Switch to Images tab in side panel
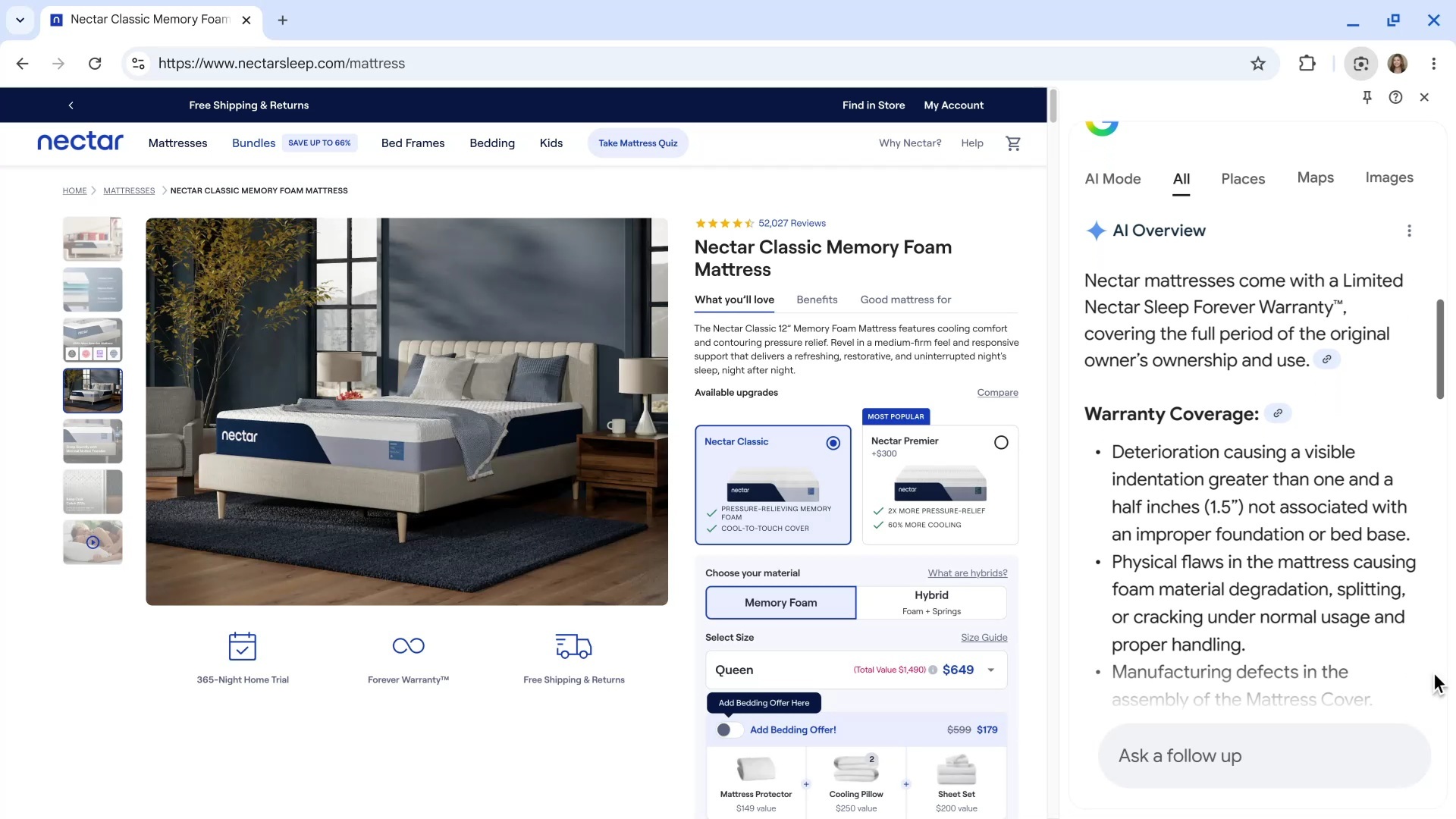Image resolution: width=1456 pixels, height=819 pixels. [x=1389, y=177]
